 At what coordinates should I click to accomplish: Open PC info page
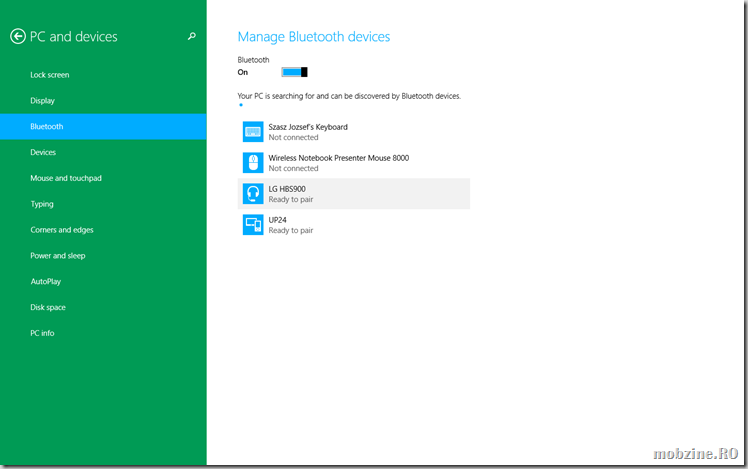pyautogui.click(x=42, y=333)
